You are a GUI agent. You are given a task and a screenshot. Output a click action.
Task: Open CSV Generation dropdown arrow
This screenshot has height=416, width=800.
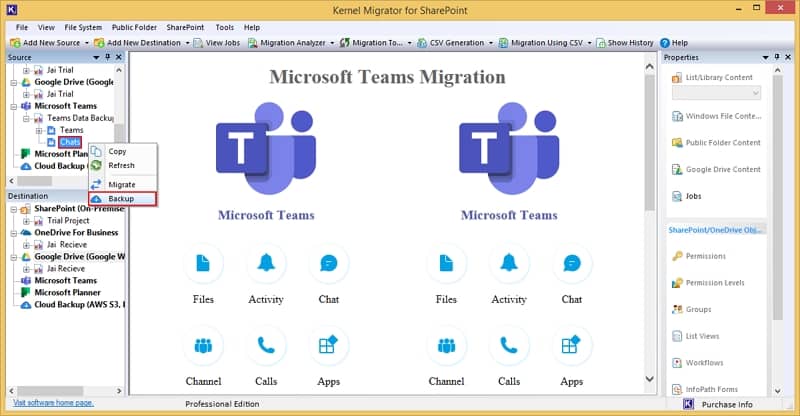(x=491, y=43)
